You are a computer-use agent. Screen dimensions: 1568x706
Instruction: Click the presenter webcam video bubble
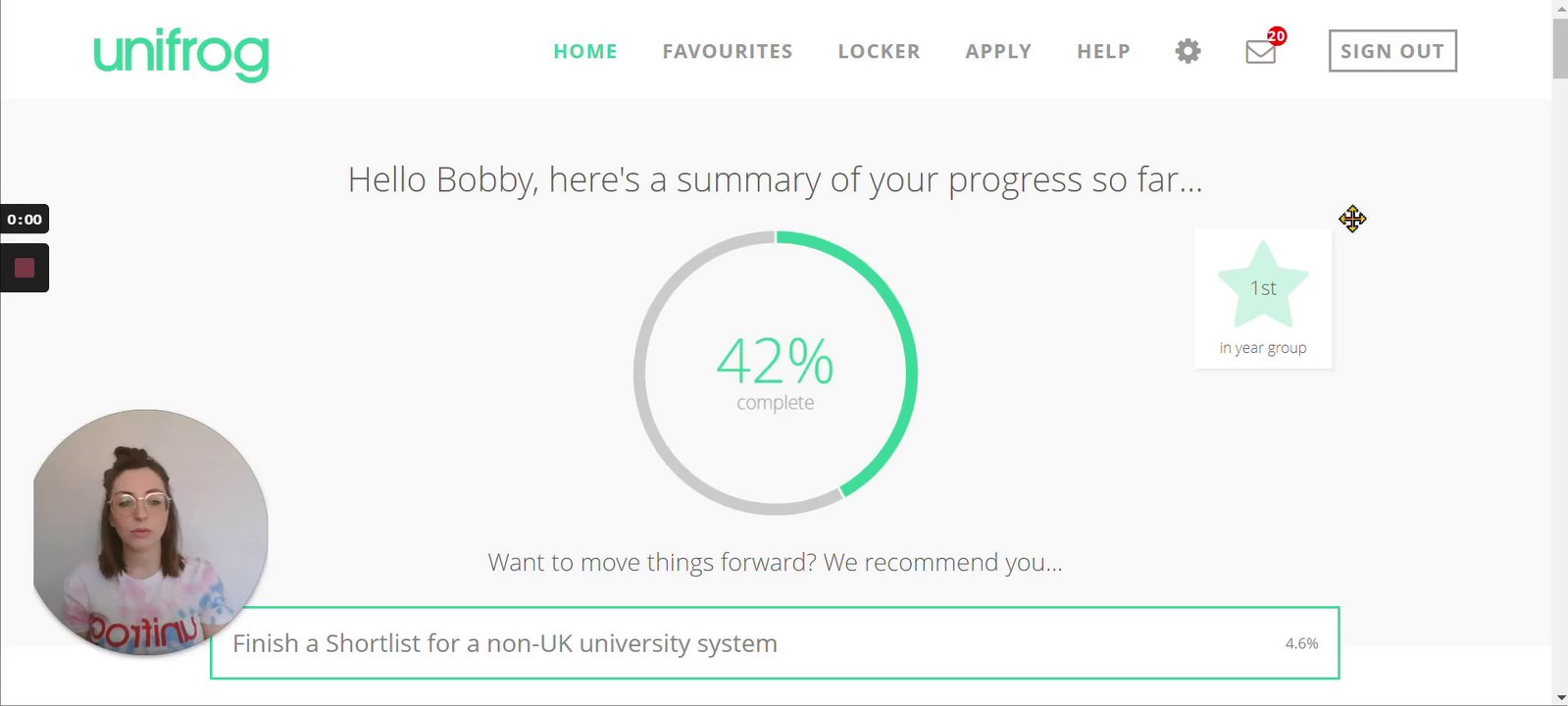150,531
